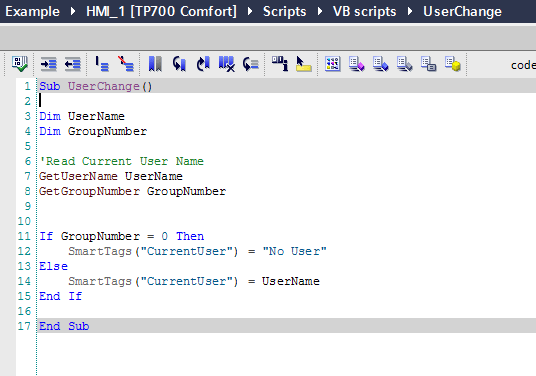Image resolution: width=536 pixels, height=376 pixels.
Task: Expand breadcrumb arrow after Example
Action: tap(73, 12)
